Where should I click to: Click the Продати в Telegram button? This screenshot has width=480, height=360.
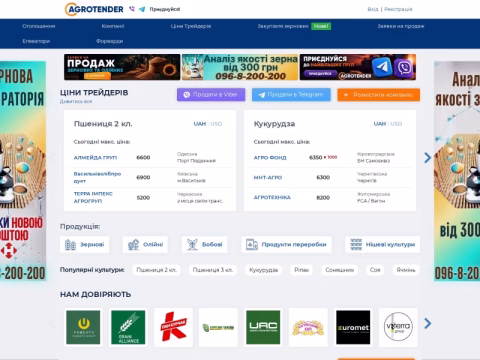click(x=291, y=95)
